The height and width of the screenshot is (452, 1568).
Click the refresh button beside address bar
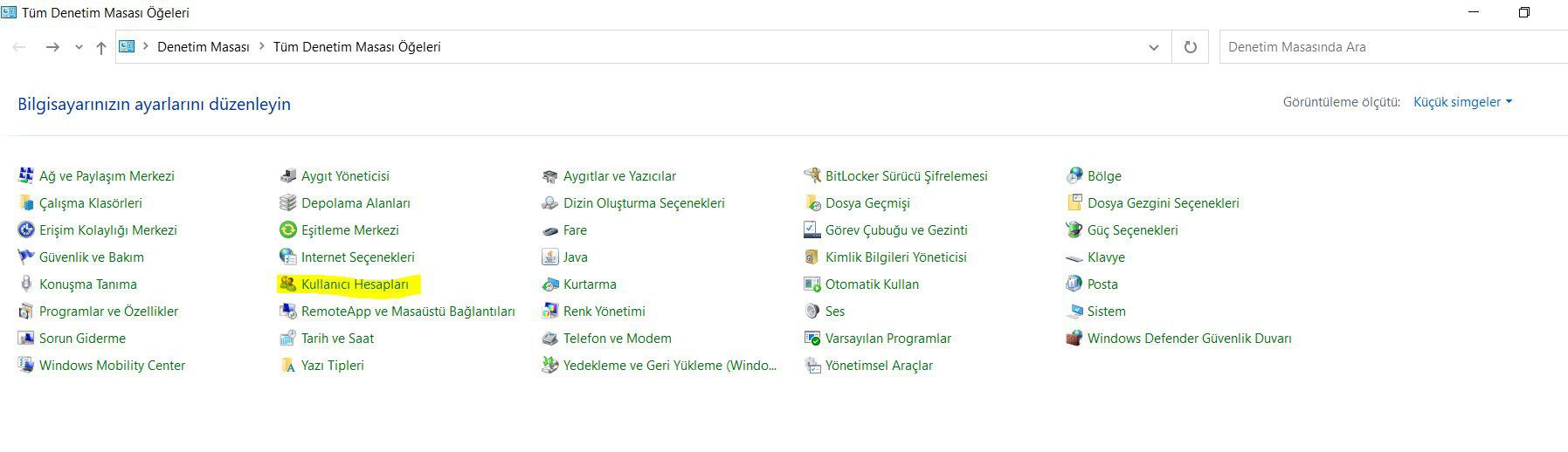click(x=1190, y=47)
